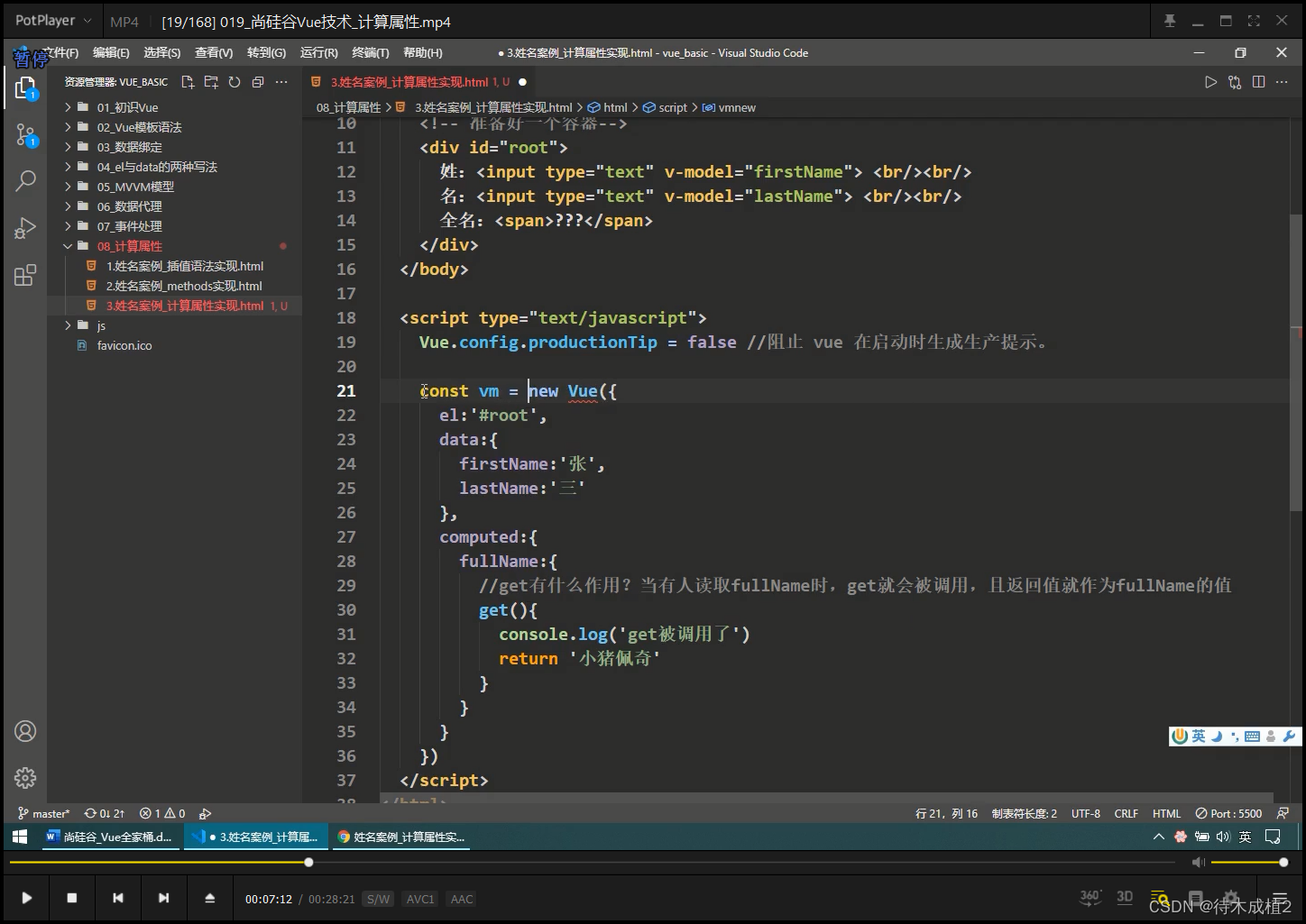
Task: Open the errors and warnings status item
Action: click(x=162, y=813)
